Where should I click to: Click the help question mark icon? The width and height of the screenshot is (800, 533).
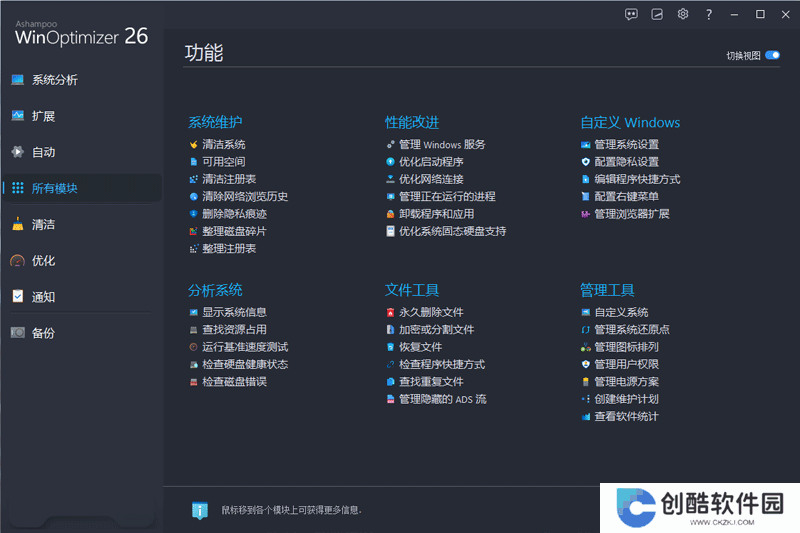(x=709, y=14)
